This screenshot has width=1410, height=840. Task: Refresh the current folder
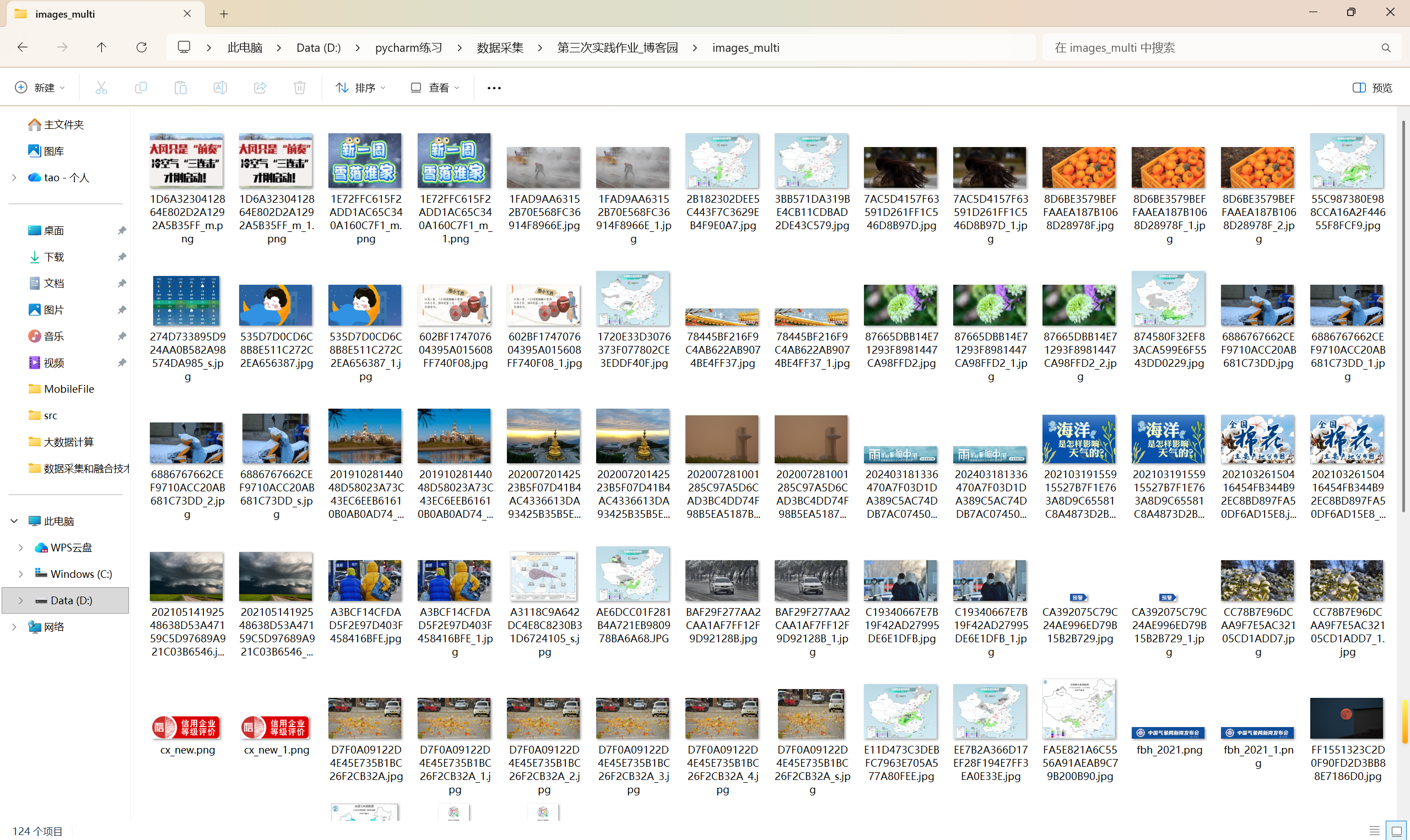[x=142, y=47]
